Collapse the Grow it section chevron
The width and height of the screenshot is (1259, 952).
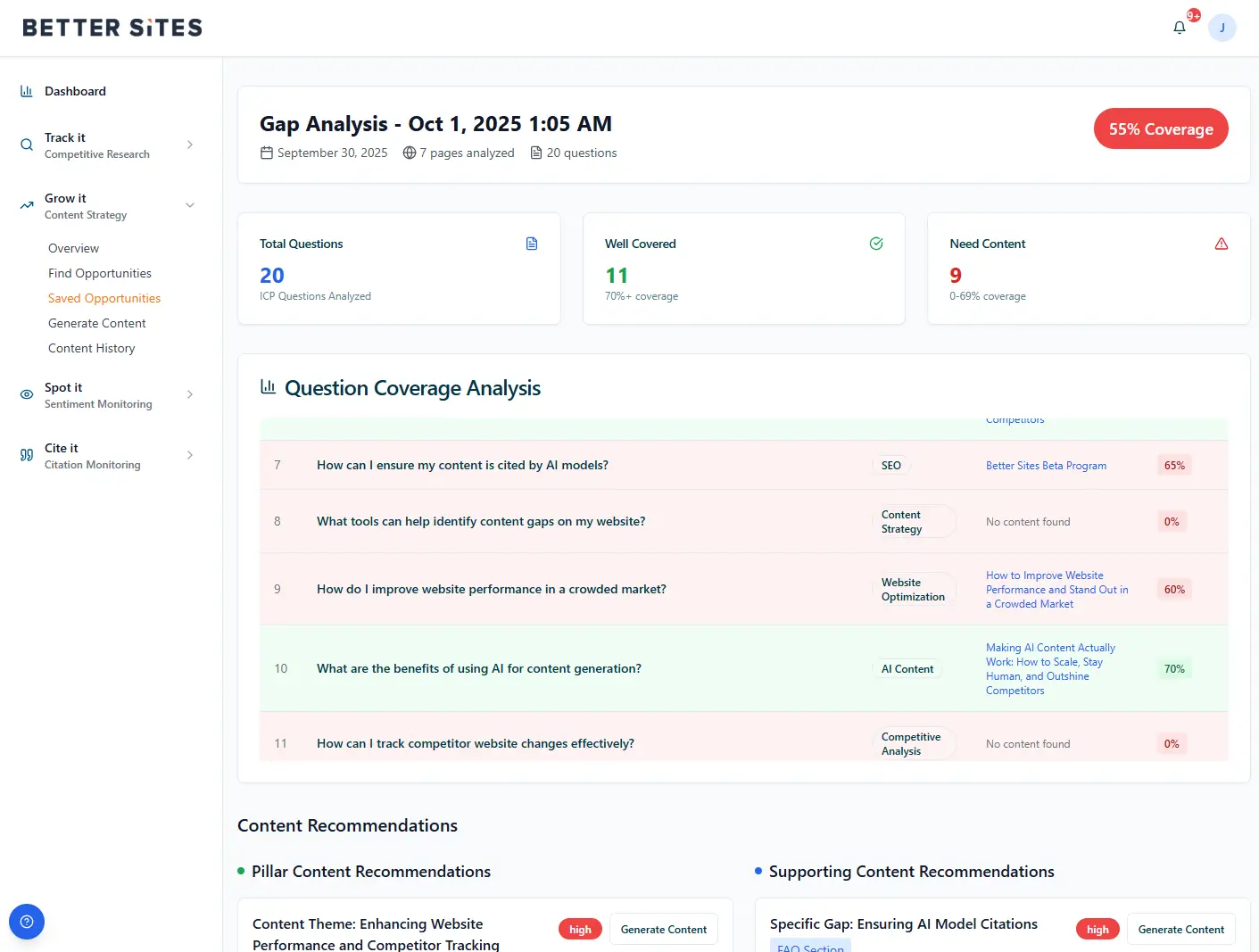pyautogui.click(x=190, y=205)
